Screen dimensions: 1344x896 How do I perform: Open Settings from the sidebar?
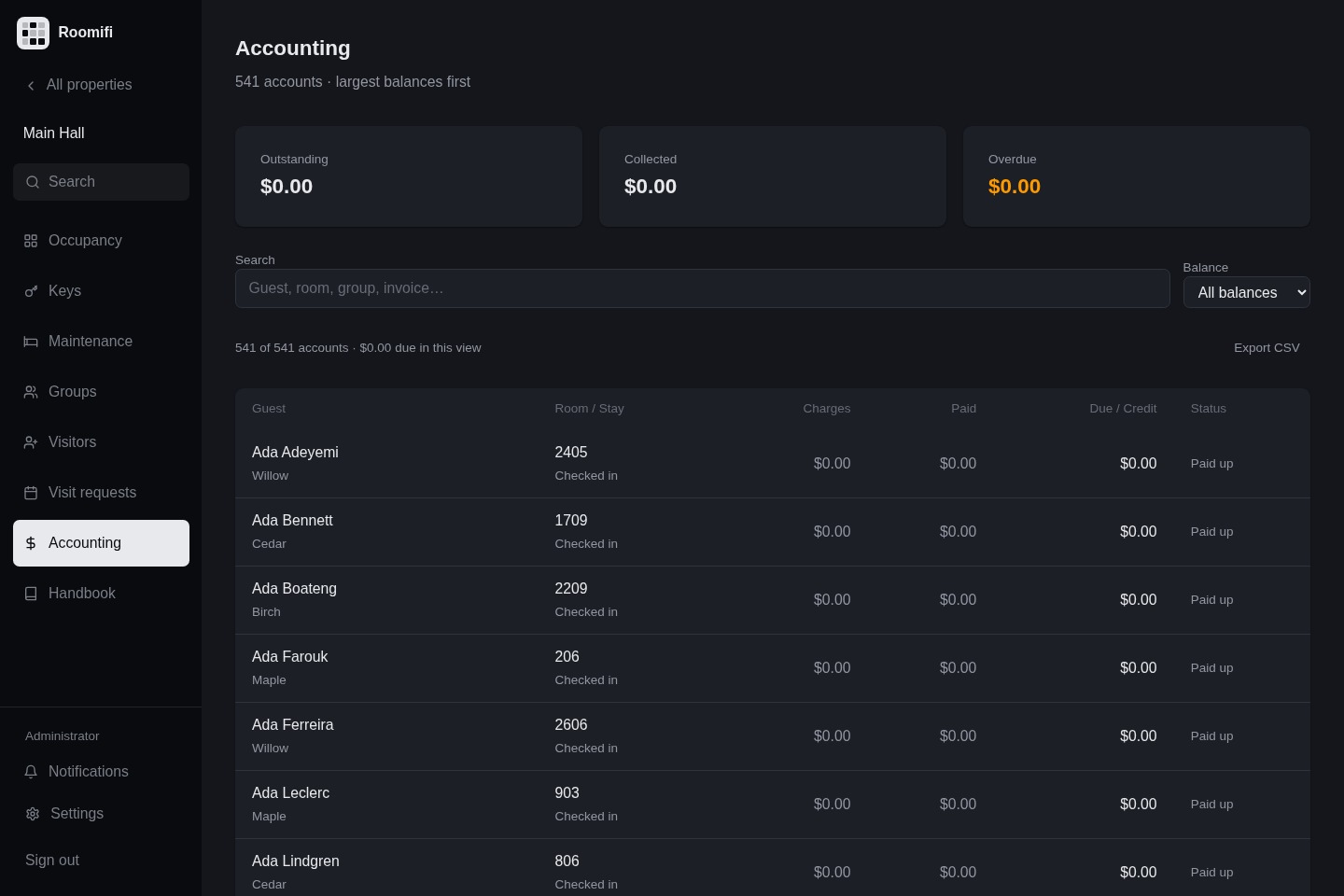pyautogui.click(x=101, y=814)
